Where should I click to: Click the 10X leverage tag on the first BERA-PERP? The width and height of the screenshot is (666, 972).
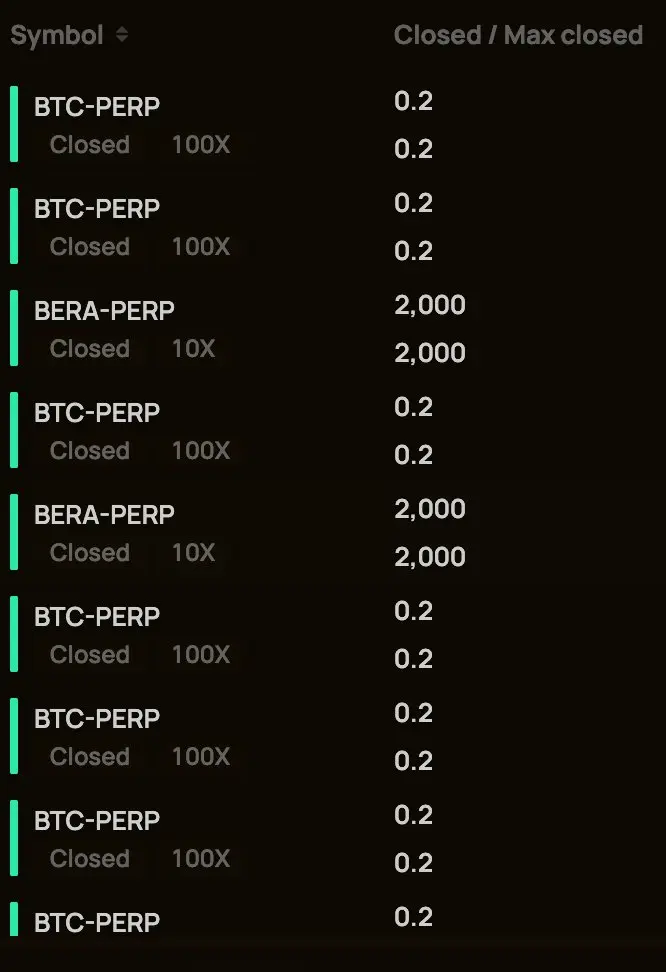(x=193, y=348)
